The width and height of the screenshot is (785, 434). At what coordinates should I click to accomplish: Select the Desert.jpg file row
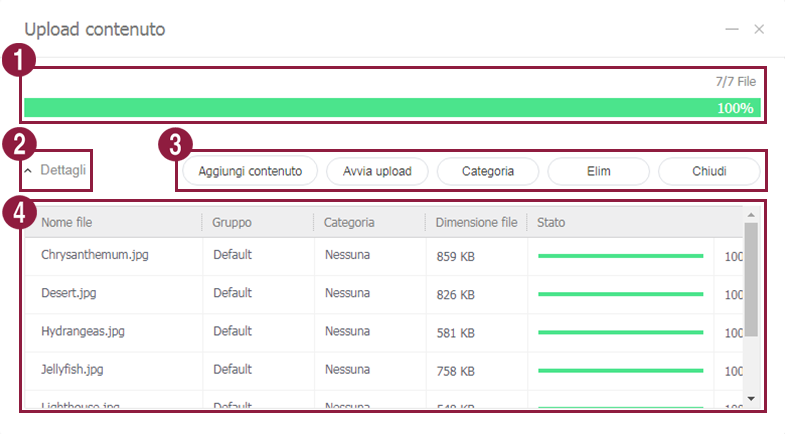coord(69,295)
